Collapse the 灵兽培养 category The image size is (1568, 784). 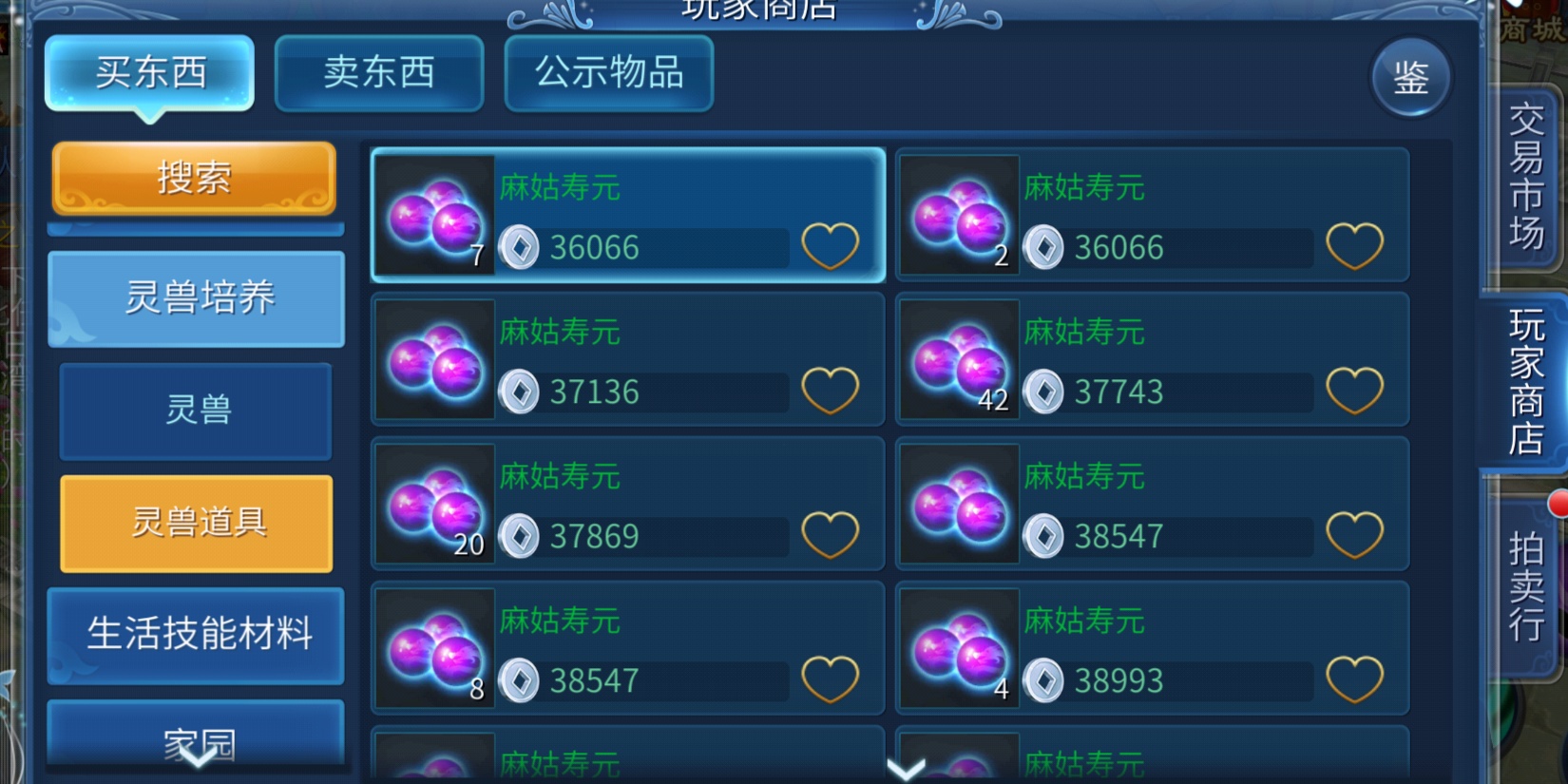tap(197, 298)
